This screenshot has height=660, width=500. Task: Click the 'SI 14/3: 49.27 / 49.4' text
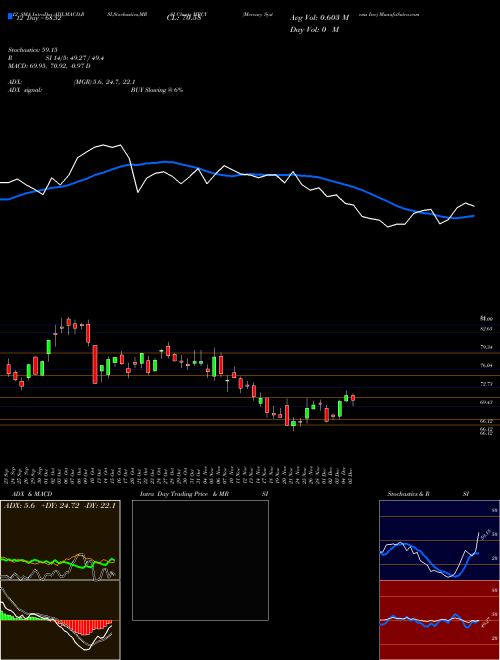pos(75,59)
